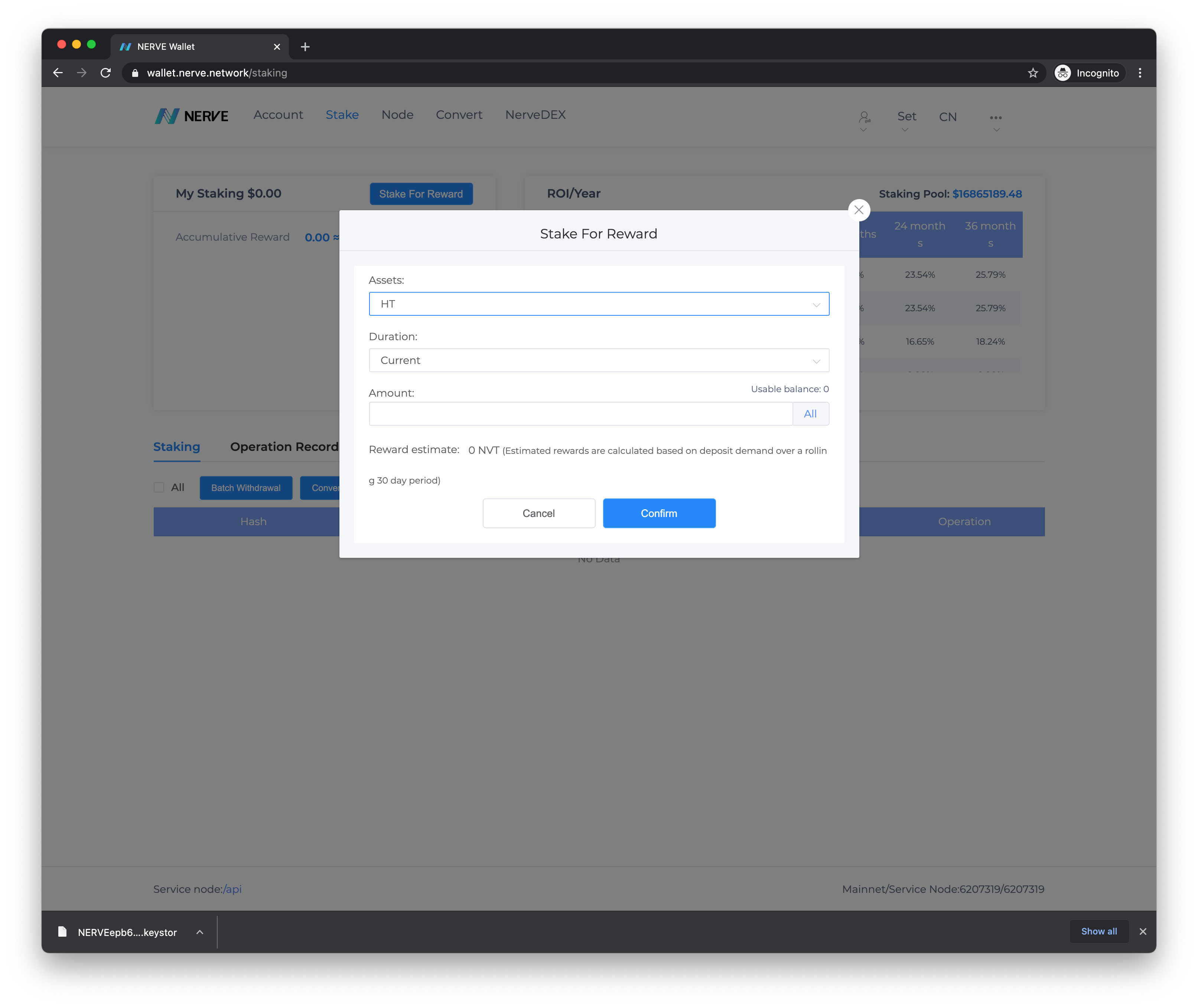Screen dimensions: 1198x1008
Task: Switch to the Operation Record tab
Action: pos(284,447)
